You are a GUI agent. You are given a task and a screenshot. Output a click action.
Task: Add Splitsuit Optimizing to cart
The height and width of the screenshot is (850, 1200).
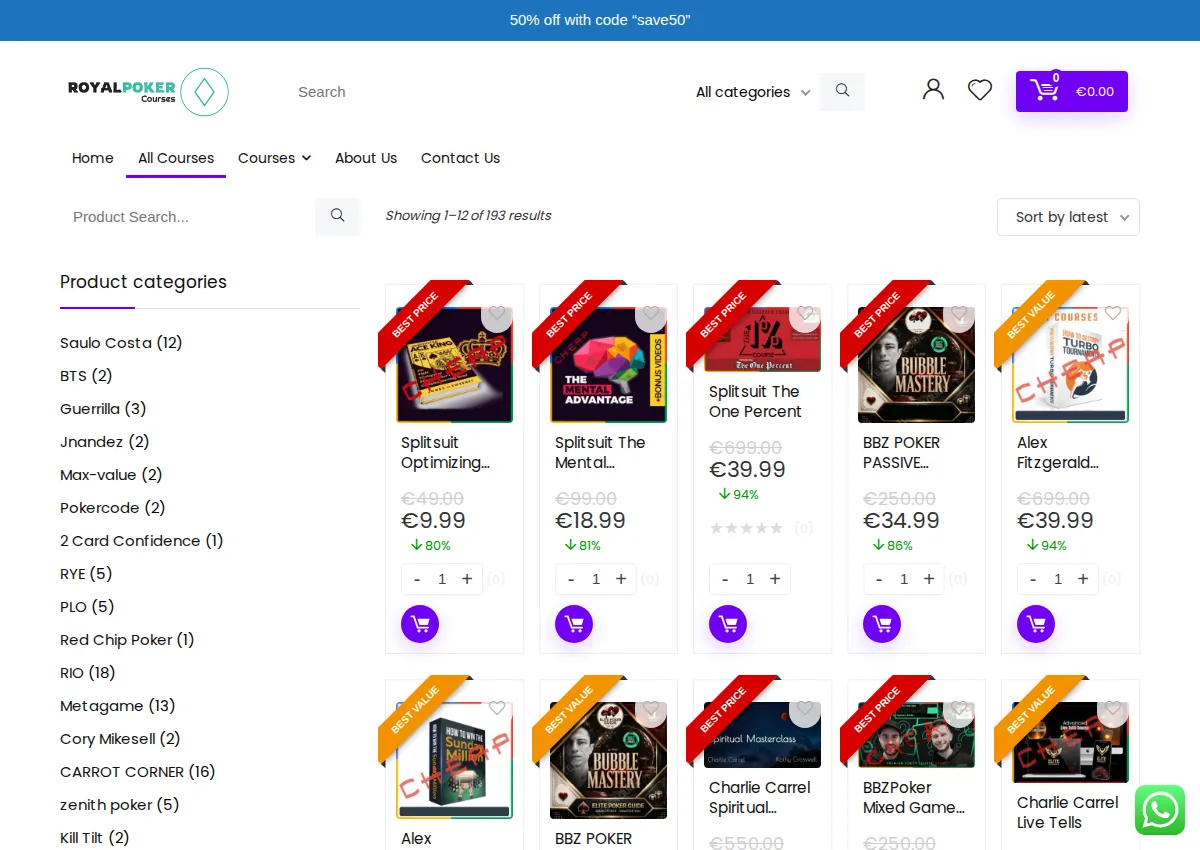pyautogui.click(x=420, y=624)
